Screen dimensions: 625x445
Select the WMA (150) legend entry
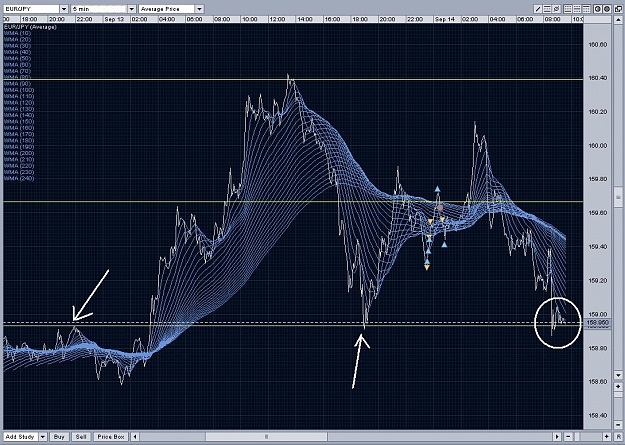pyautogui.click(x=19, y=122)
